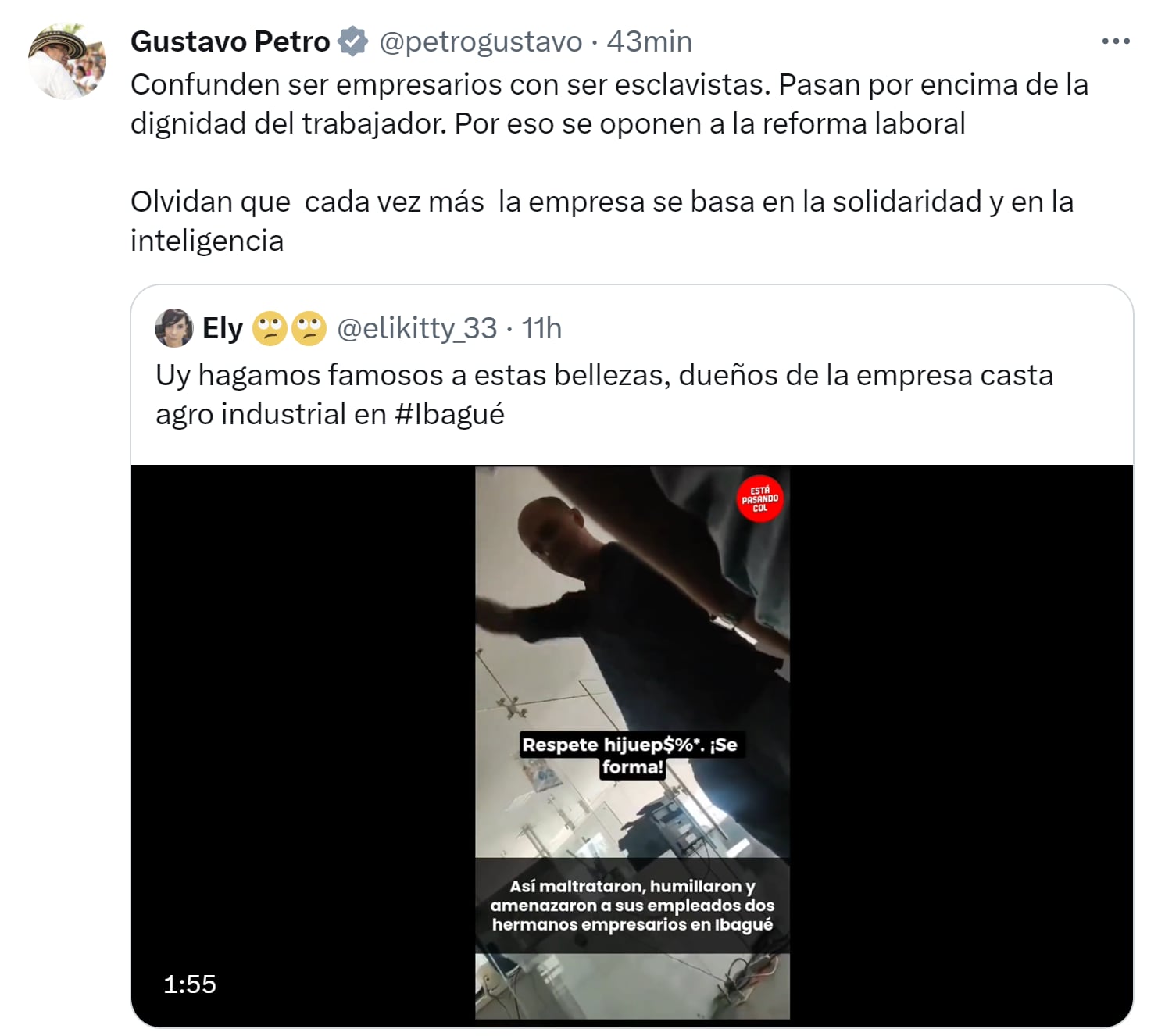Click the 43min timestamp
Viewport: 1165px width, 1036px height.
pyautogui.click(x=649, y=41)
